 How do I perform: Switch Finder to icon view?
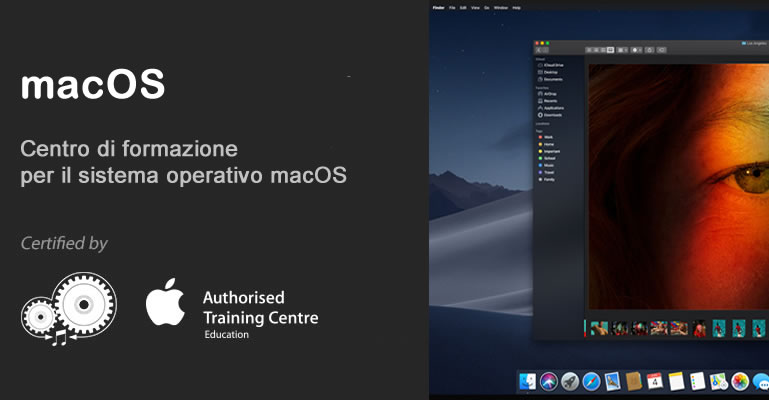pos(589,50)
